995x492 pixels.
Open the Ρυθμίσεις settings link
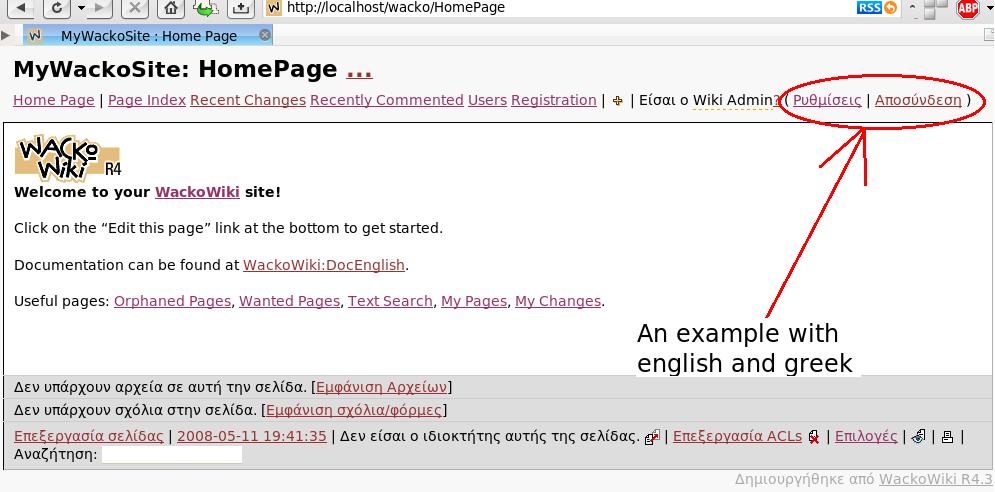[x=826, y=100]
